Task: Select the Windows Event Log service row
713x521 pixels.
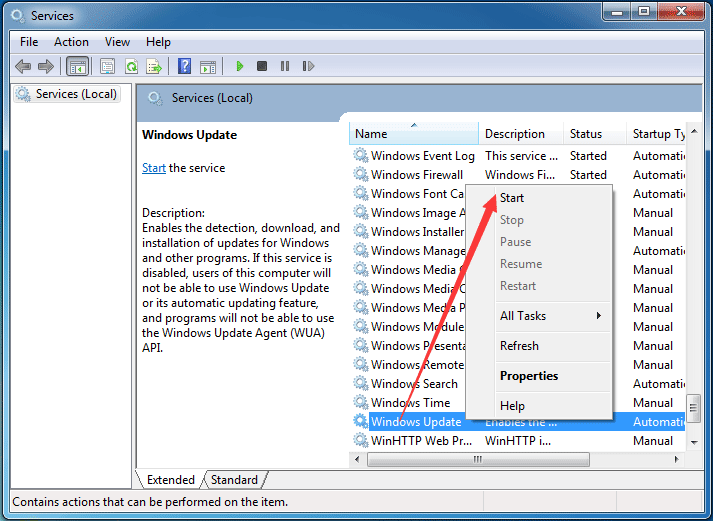Action: coord(518,155)
